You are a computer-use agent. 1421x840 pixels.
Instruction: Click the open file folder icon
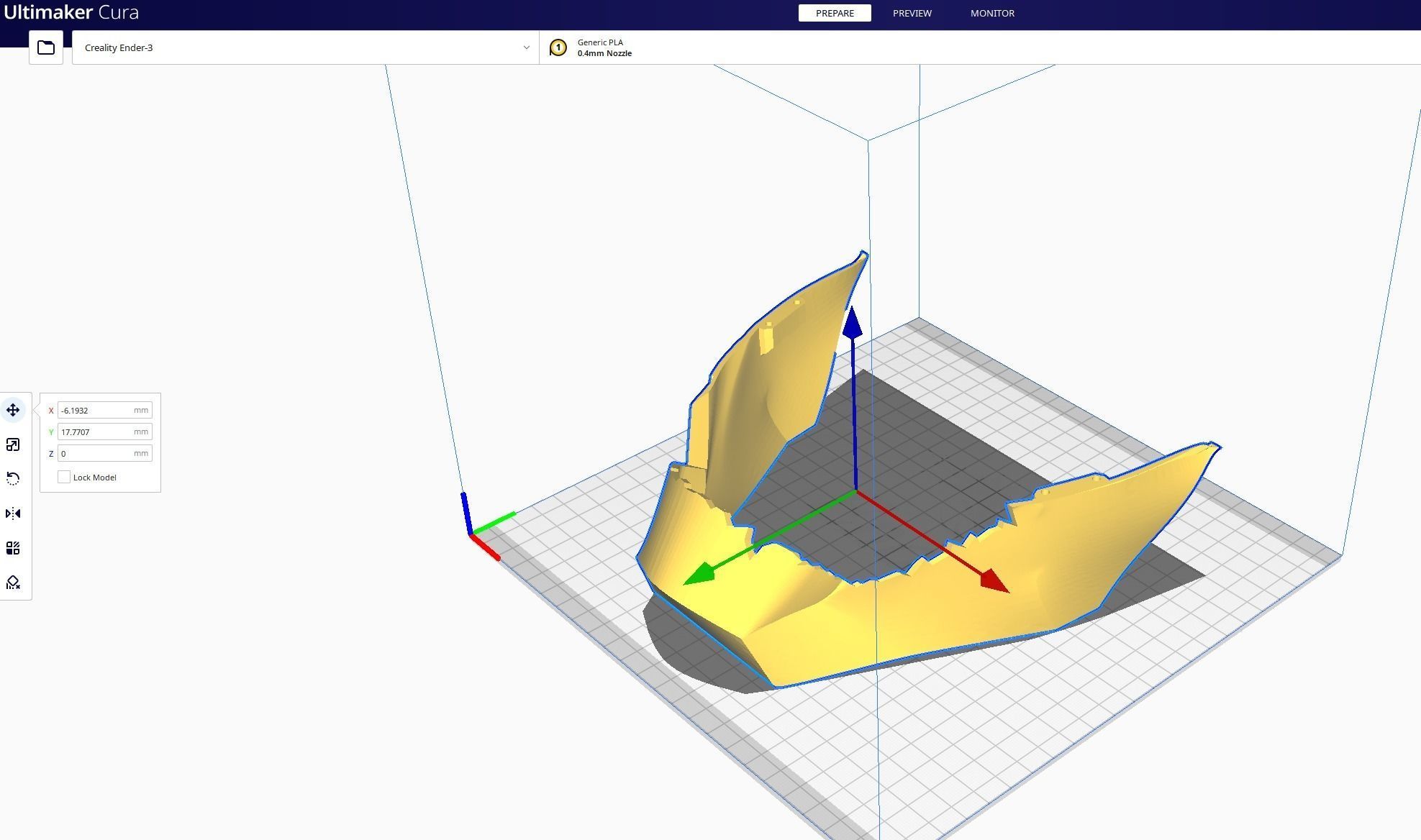(x=46, y=47)
